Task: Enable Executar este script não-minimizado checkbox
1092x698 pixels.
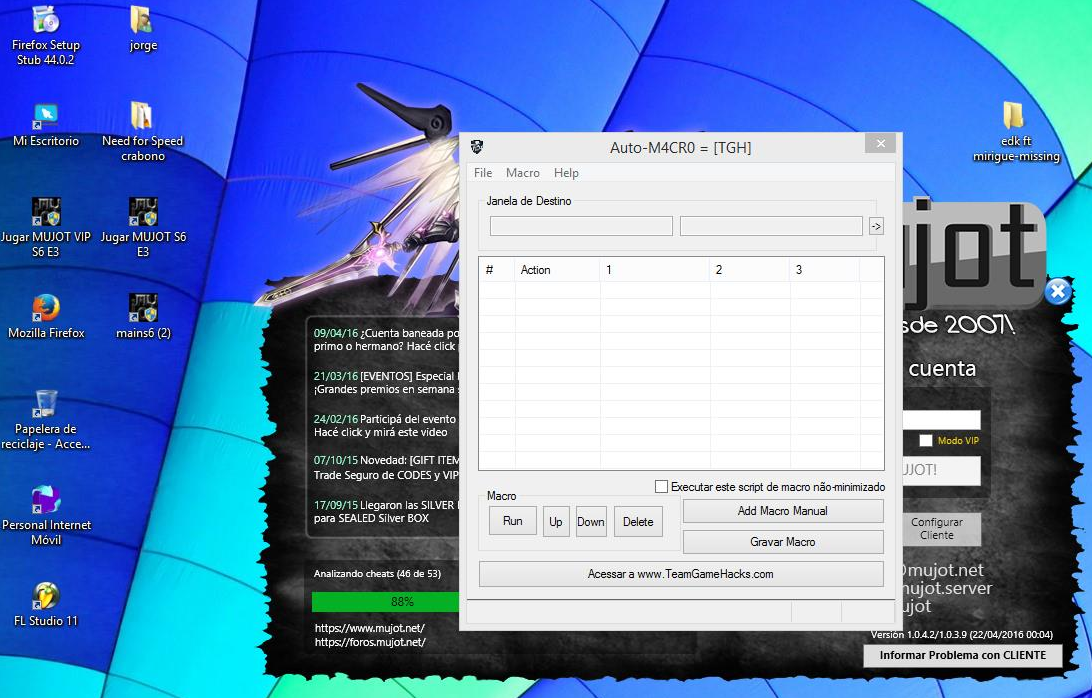Action: pyautogui.click(x=661, y=487)
